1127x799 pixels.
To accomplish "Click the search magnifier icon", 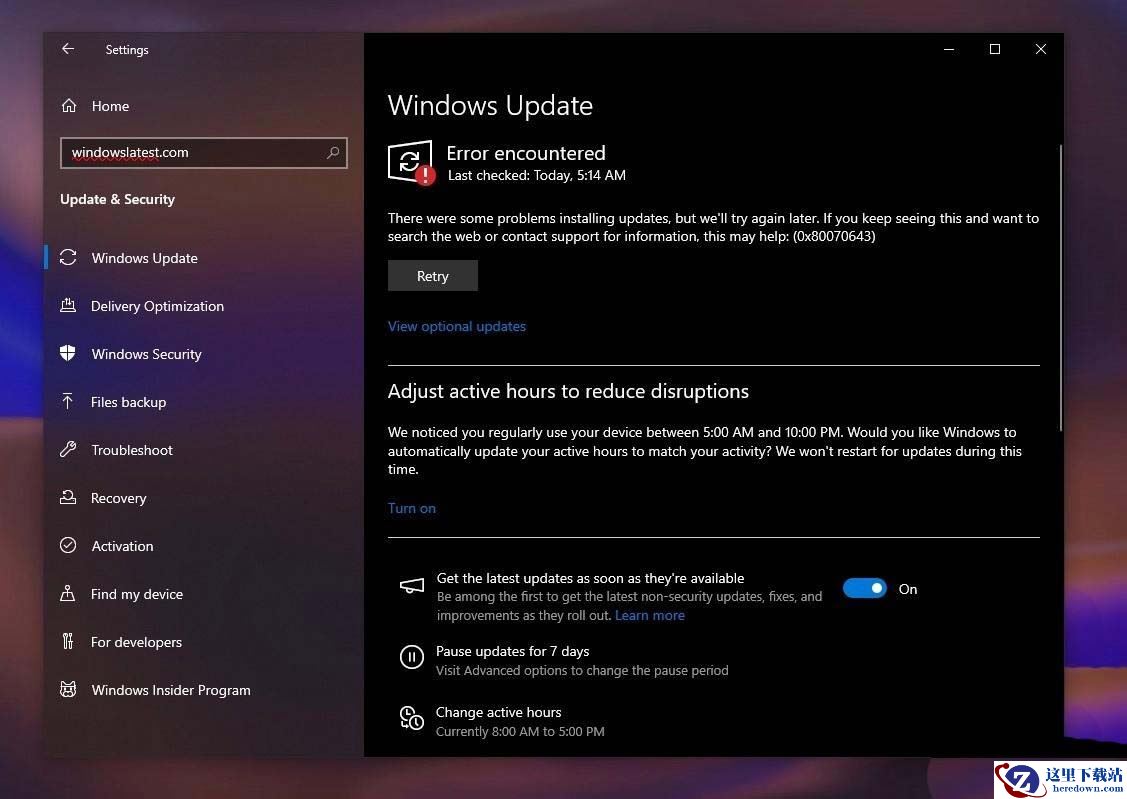I will point(333,152).
